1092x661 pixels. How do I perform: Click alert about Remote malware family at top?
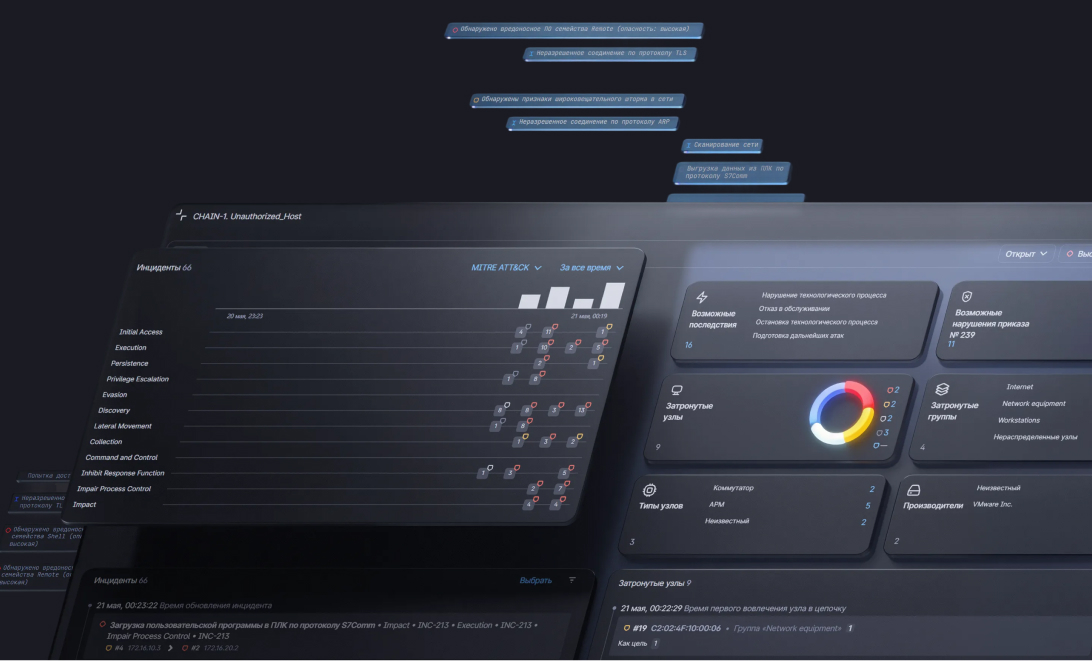click(x=575, y=30)
